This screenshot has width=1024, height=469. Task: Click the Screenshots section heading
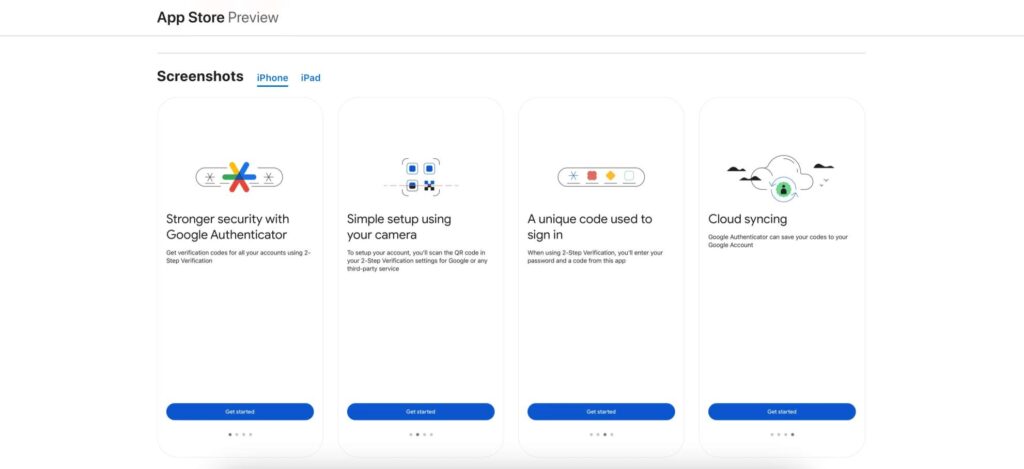click(200, 76)
